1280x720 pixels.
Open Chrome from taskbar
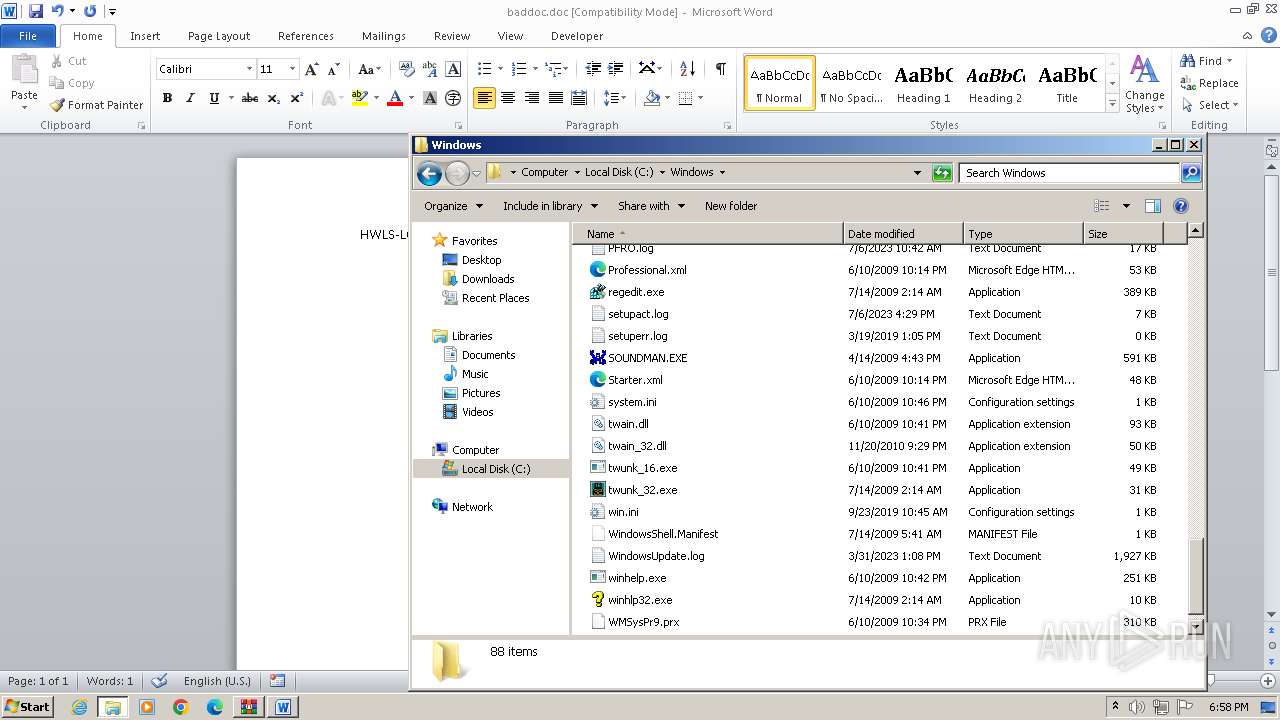[x=181, y=707]
